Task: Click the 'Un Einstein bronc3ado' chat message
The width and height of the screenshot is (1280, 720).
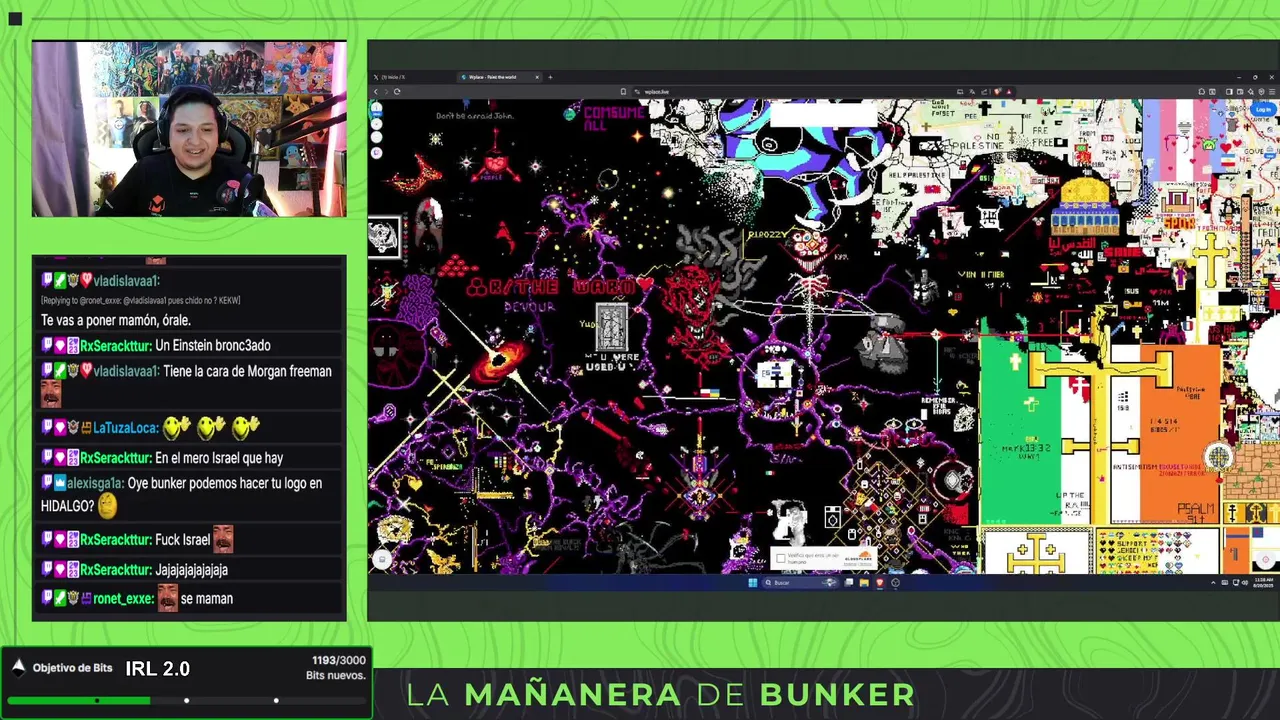Action: click(x=213, y=346)
